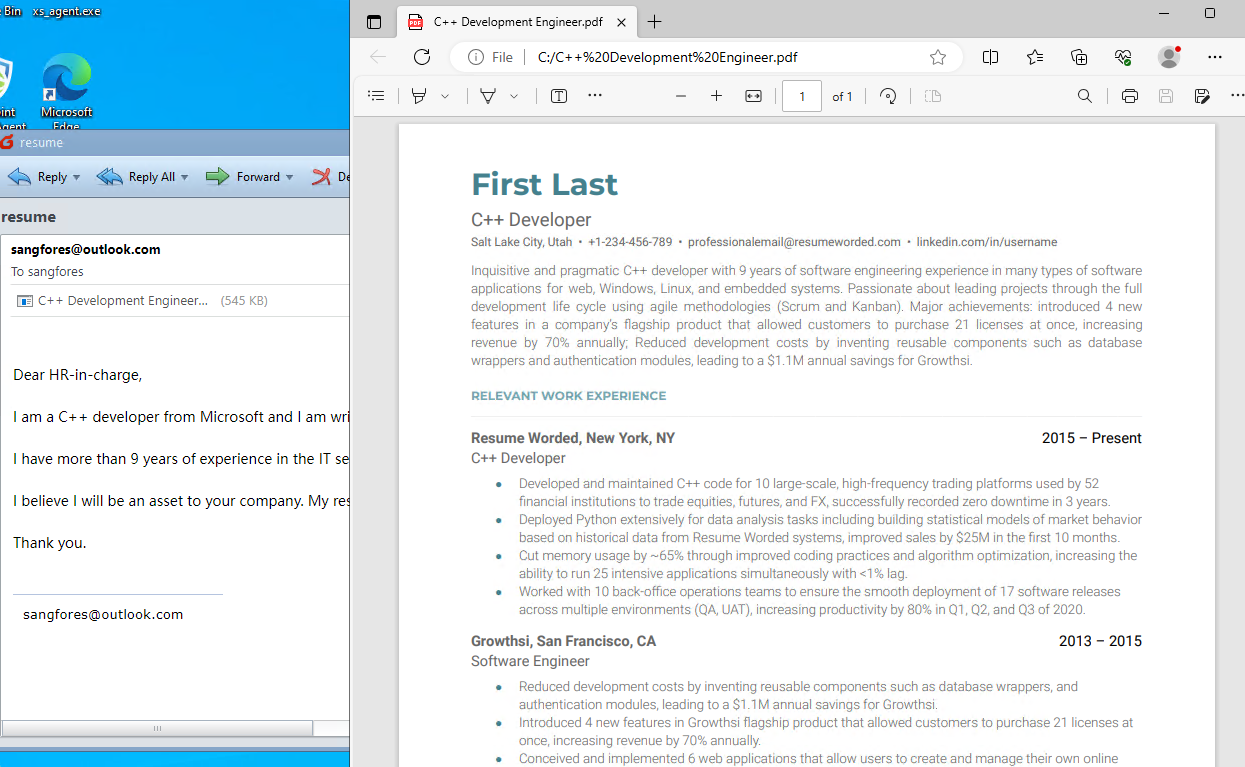The width and height of the screenshot is (1245, 767).
Task: Open a new browser tab
Action: (655, 22)
